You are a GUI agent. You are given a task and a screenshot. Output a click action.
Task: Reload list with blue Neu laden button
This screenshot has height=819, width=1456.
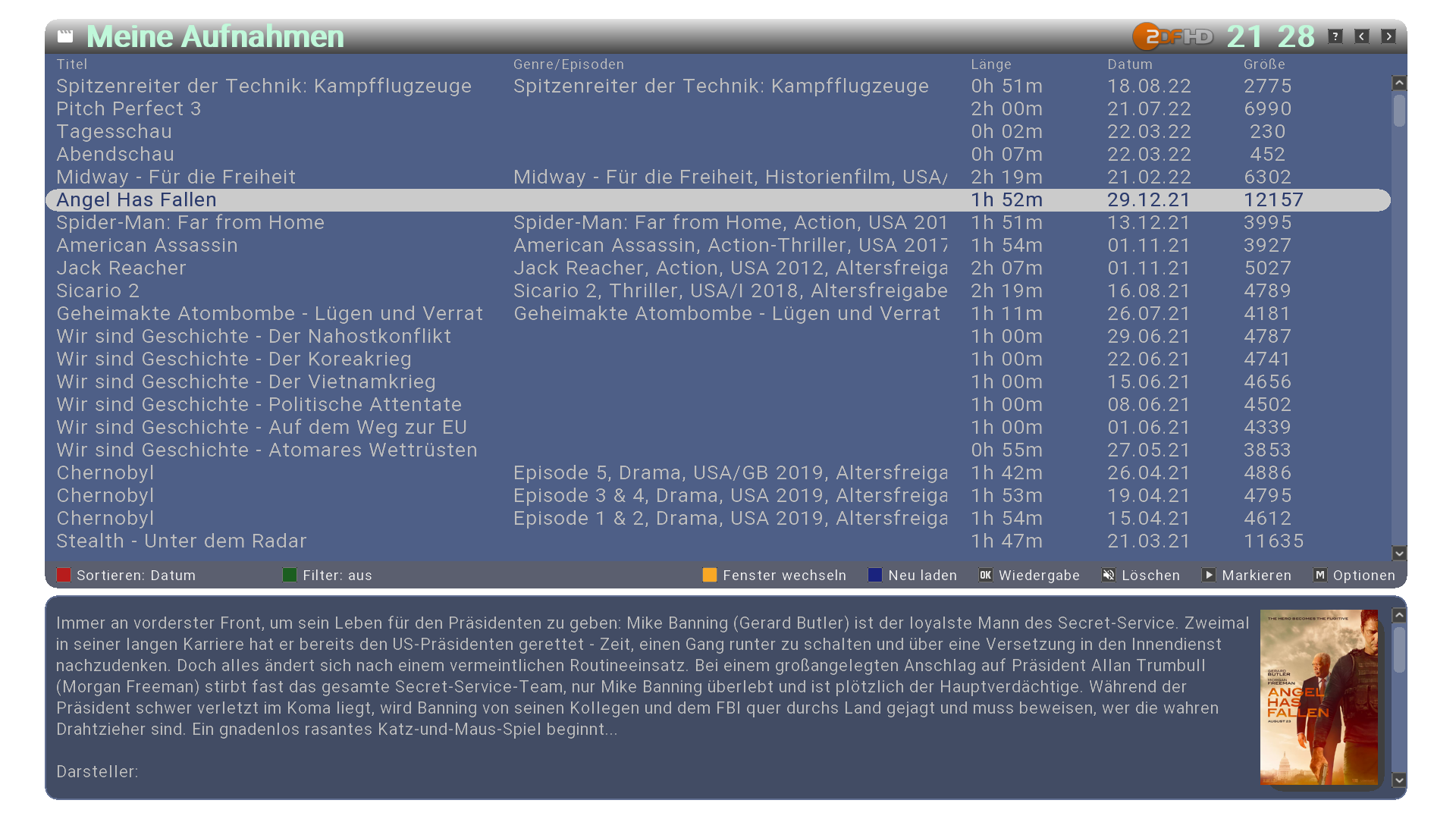click(875, 576)
